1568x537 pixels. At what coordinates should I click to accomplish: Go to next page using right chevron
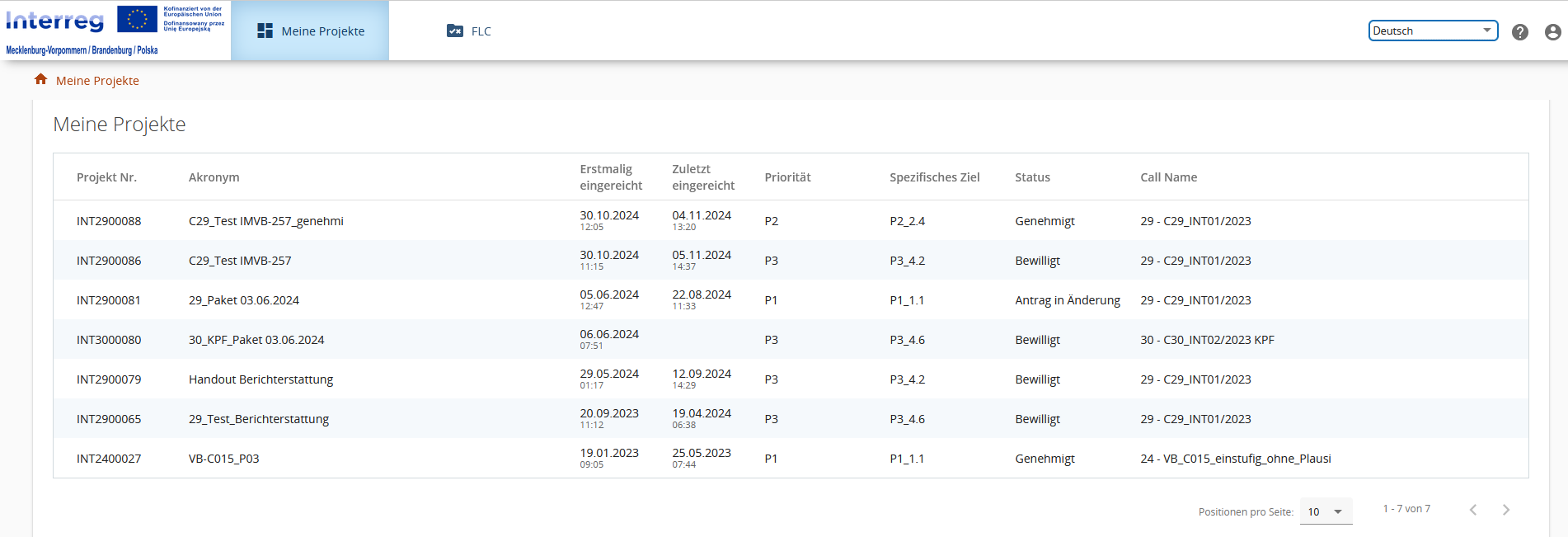1505,510
